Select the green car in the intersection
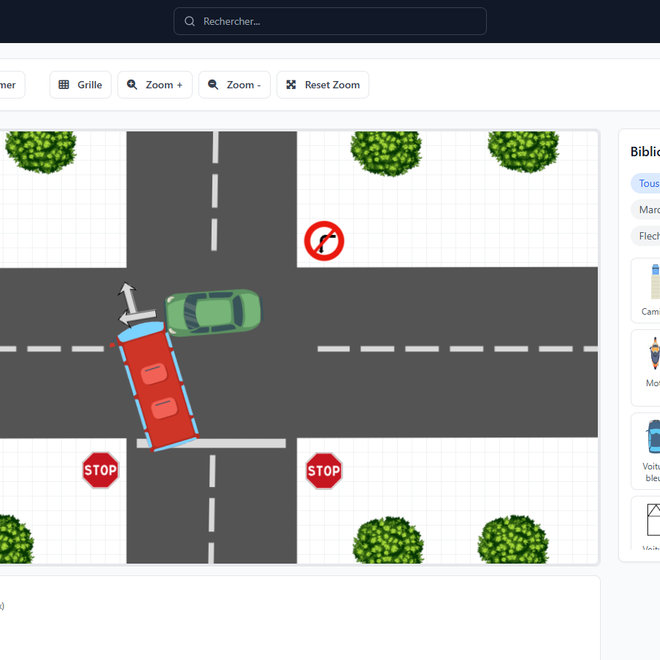 point(213,312)
